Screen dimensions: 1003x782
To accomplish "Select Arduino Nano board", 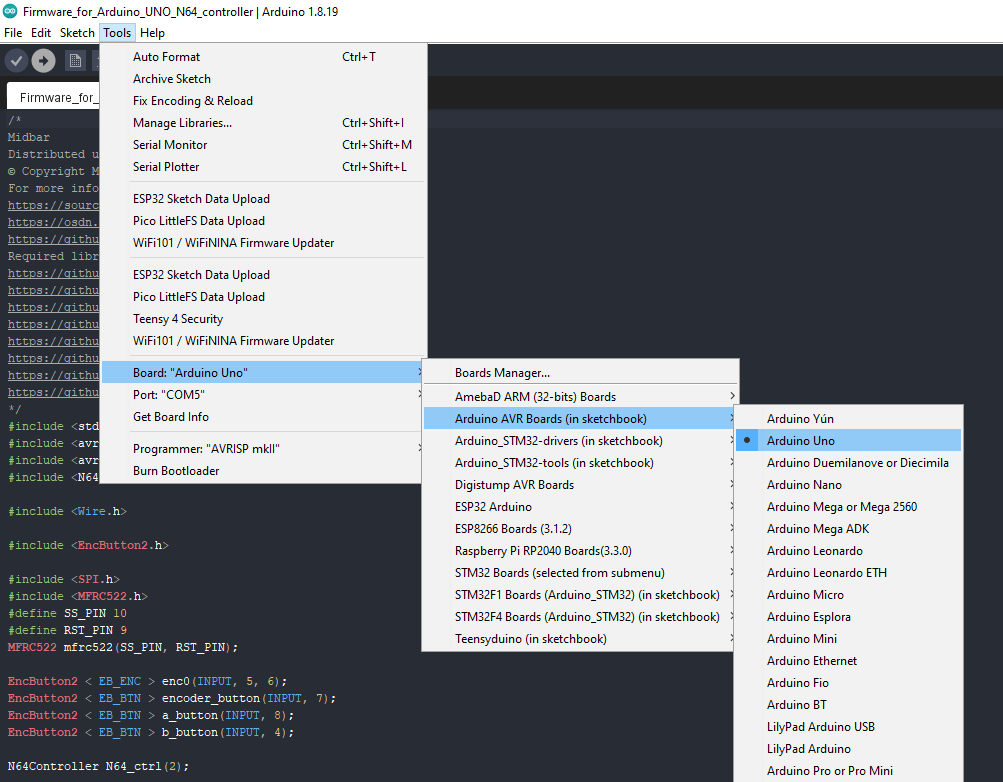I will (848, 485).
